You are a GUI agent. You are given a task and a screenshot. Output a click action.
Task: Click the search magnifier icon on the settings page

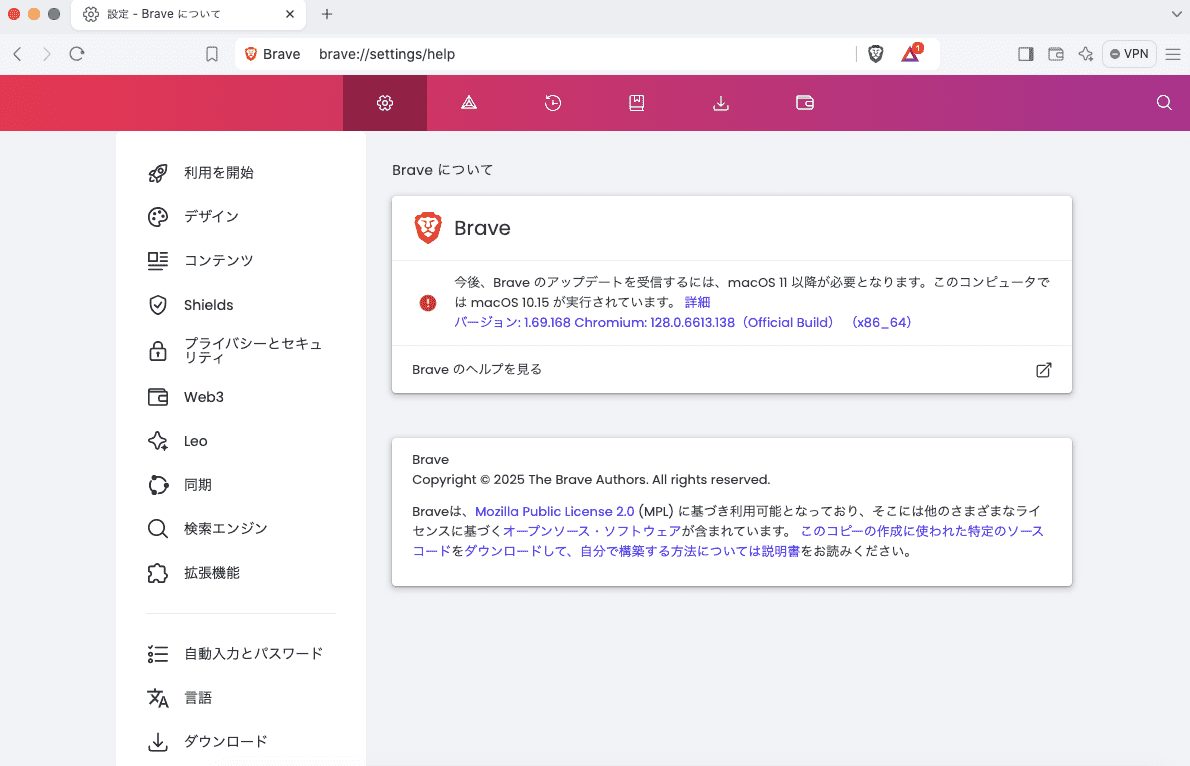click(x=1163, y=102)
